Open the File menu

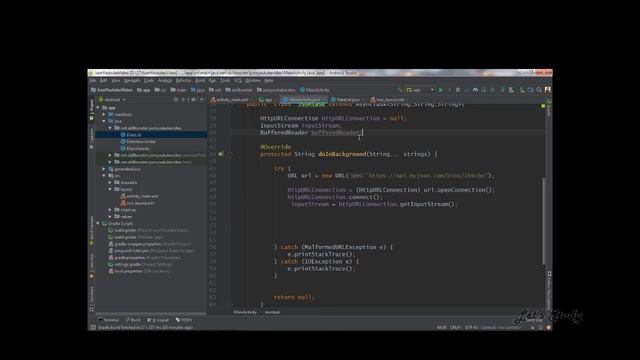pos(93,81)
